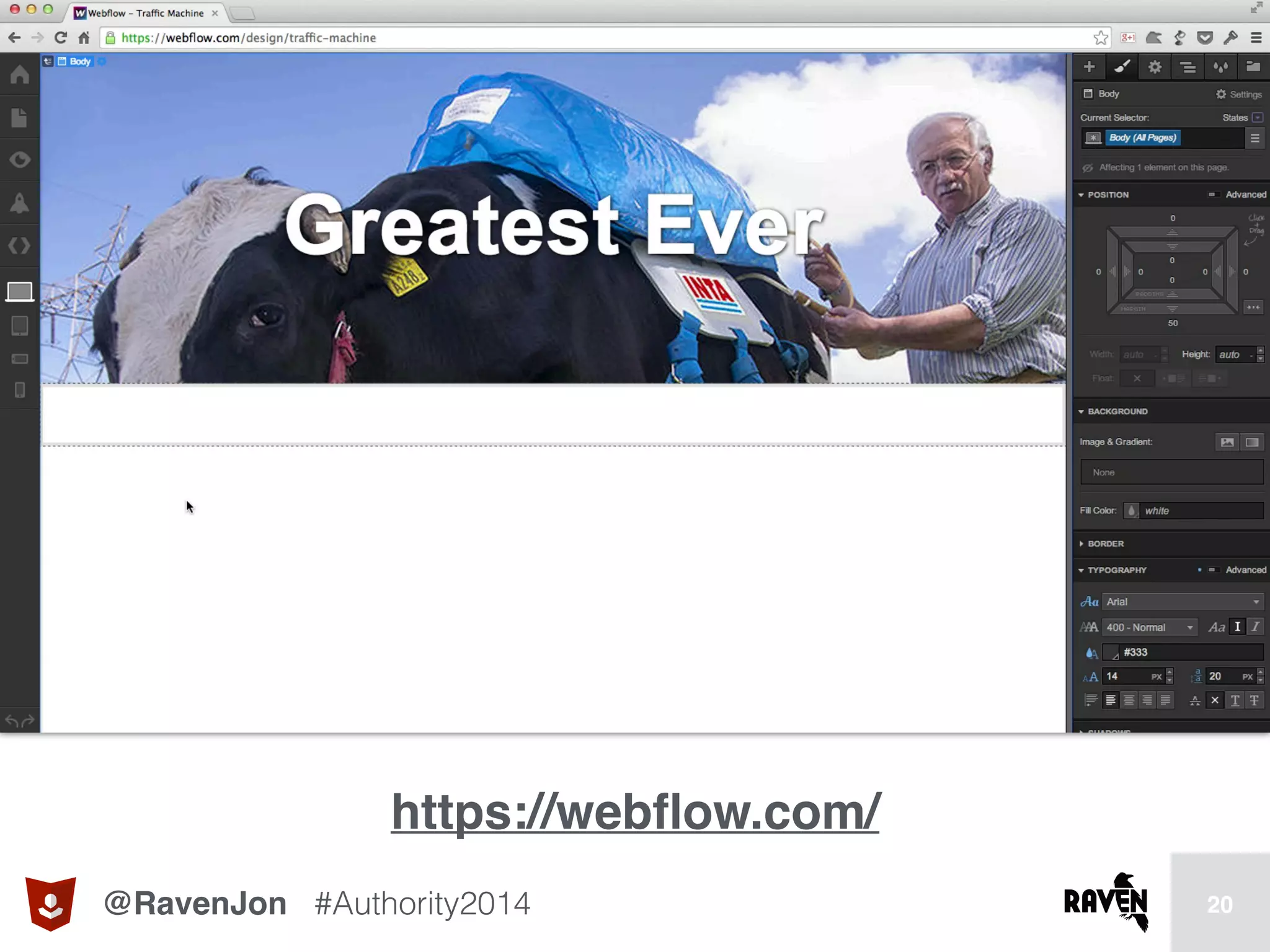Image resolution: width=1270 pixels, height=952 pixels.
Task: Open the Style brush tab
Action: point(1122,67)
